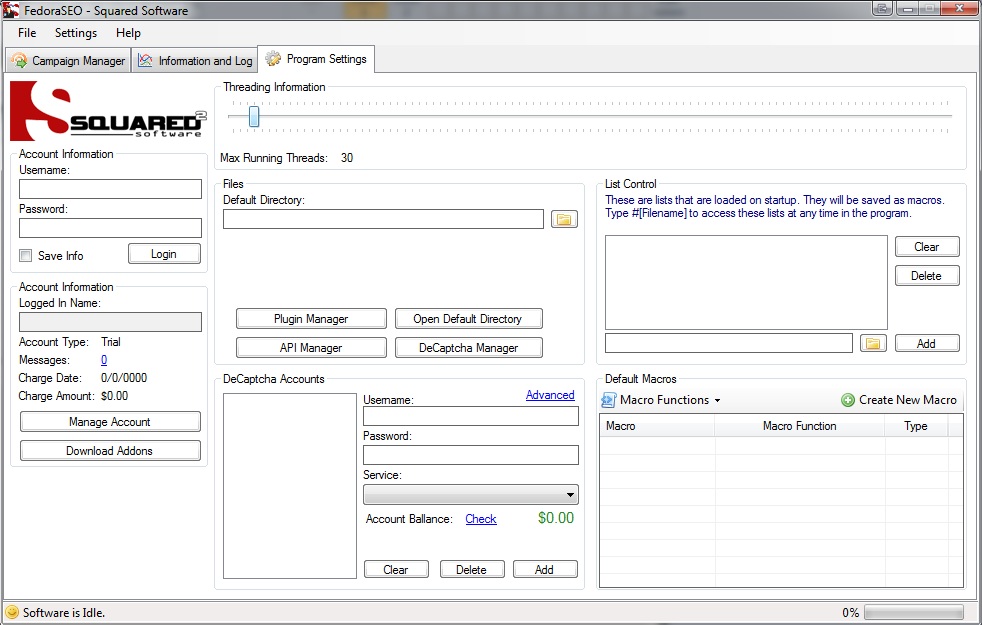Click the Macro column header
The height and width of the screenshot is (625, 982).
(x=657, y=426)
